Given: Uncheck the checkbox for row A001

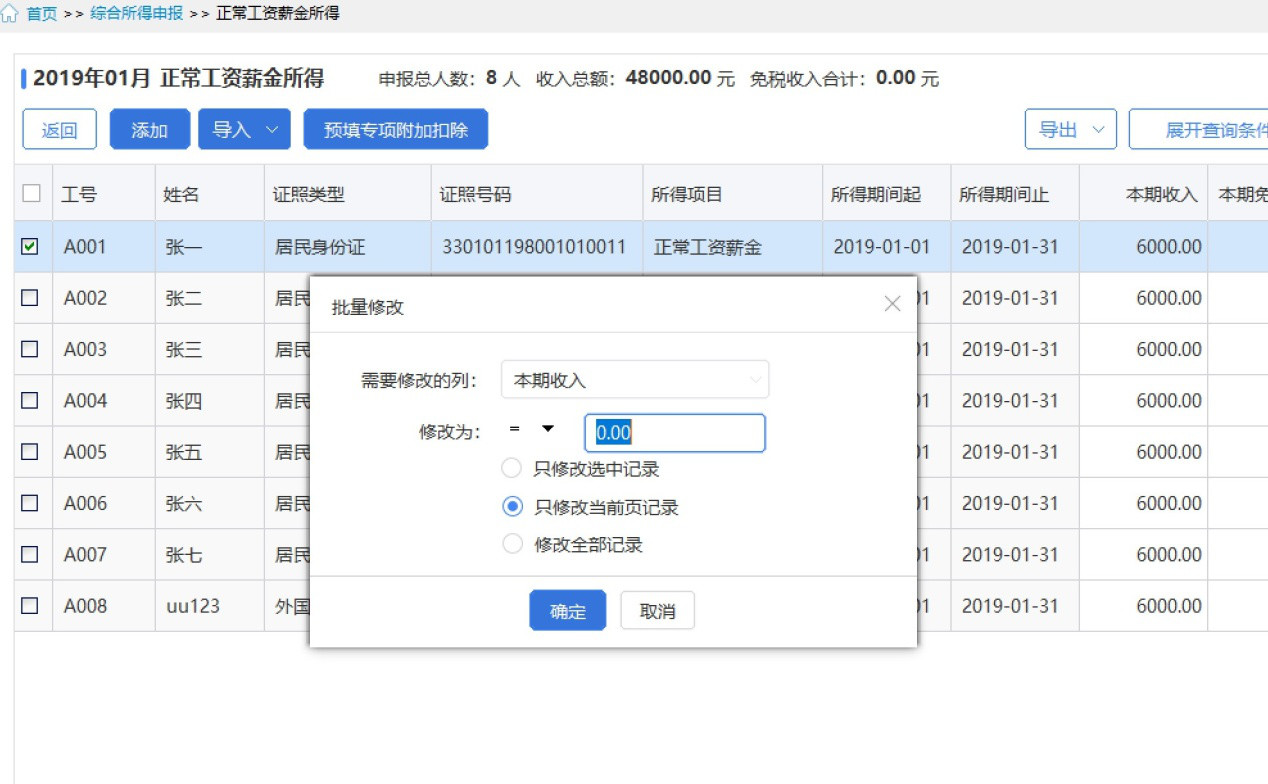Looking at the screenshot, I should coord(30,246).
